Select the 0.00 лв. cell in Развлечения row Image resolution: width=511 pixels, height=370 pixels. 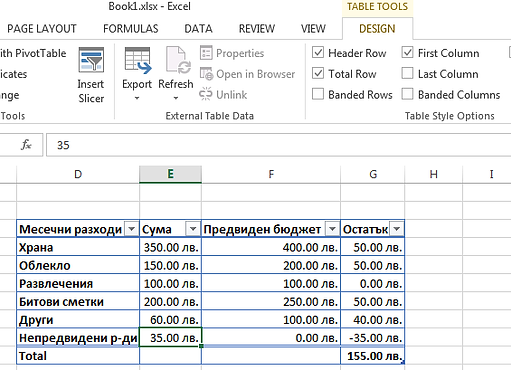373,283
